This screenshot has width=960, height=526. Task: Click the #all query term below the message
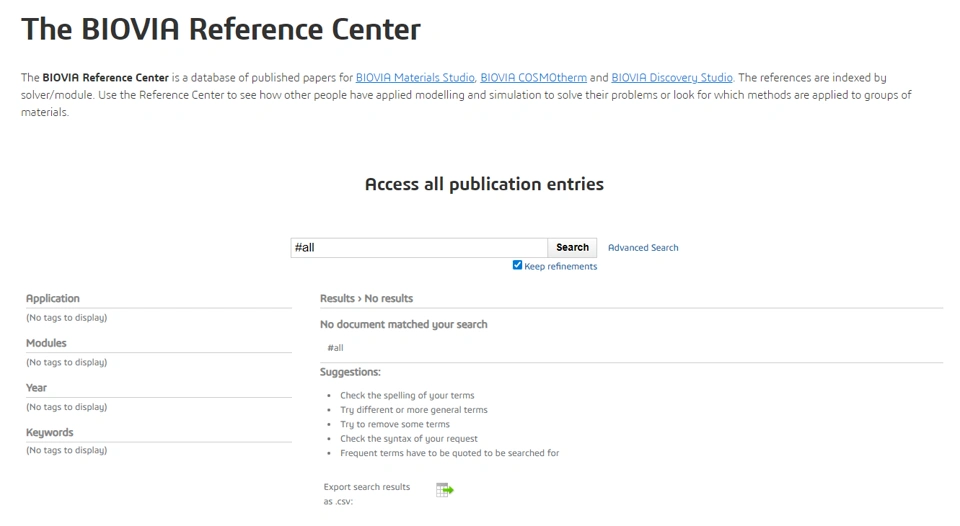[336, 348]
